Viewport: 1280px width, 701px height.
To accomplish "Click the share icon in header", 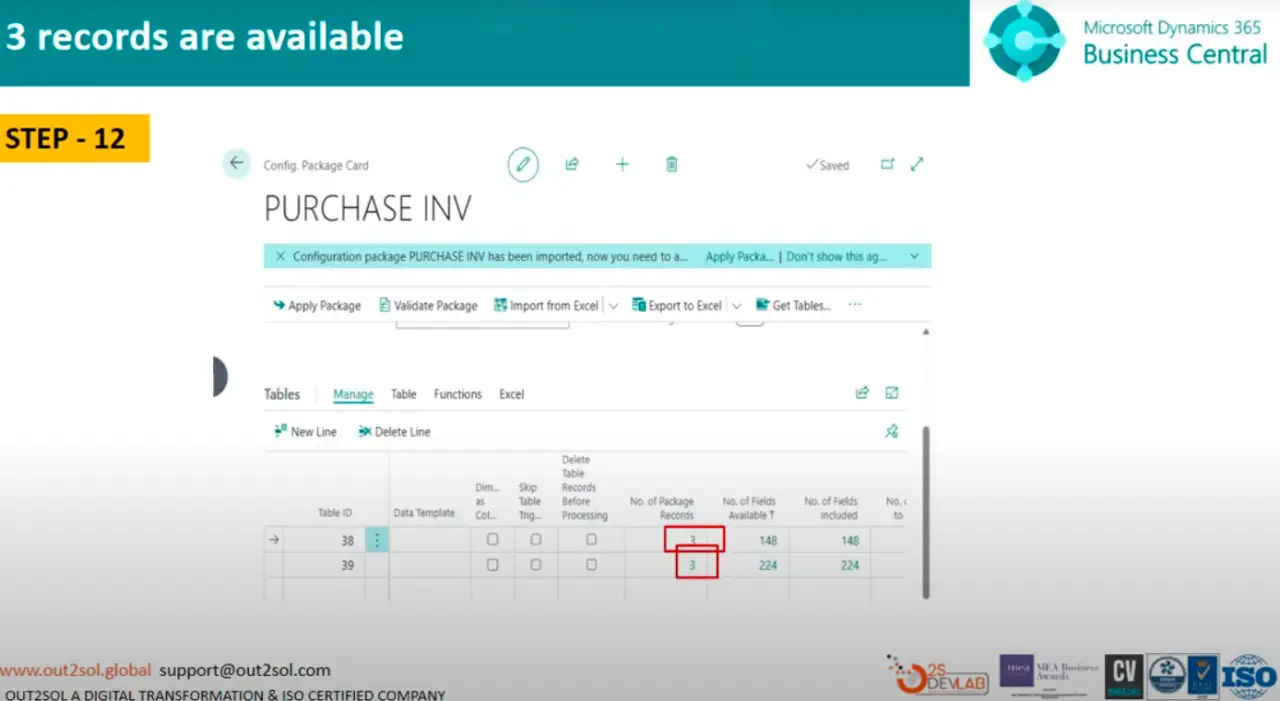I will tap(572, 164).
